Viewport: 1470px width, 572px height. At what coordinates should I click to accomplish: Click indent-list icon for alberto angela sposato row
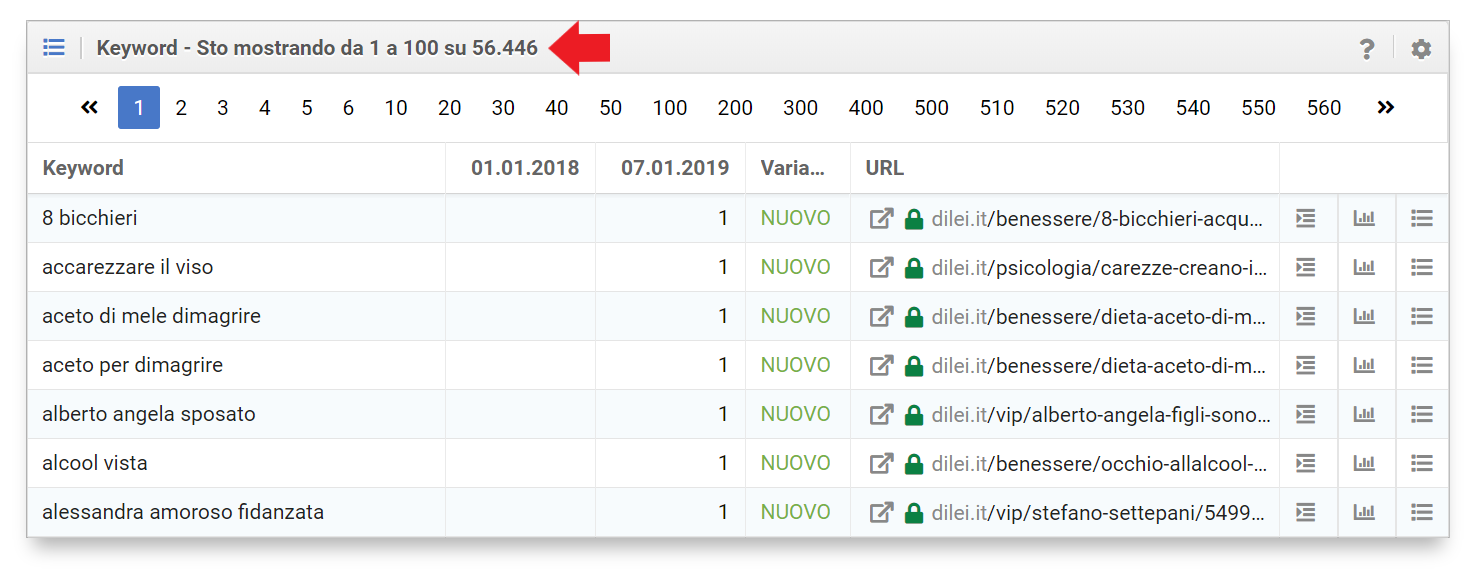pyautogui.click(x=1305, y=414)
